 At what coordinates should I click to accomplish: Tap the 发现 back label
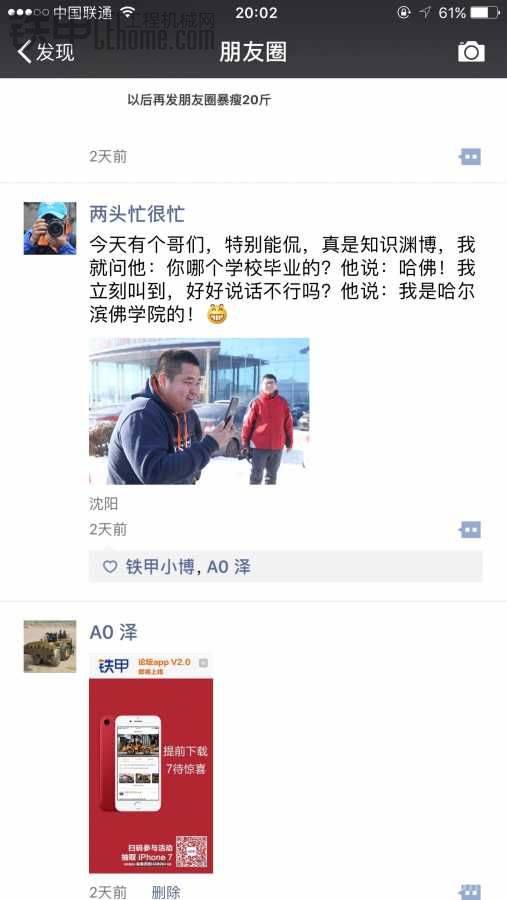point(55,52)
